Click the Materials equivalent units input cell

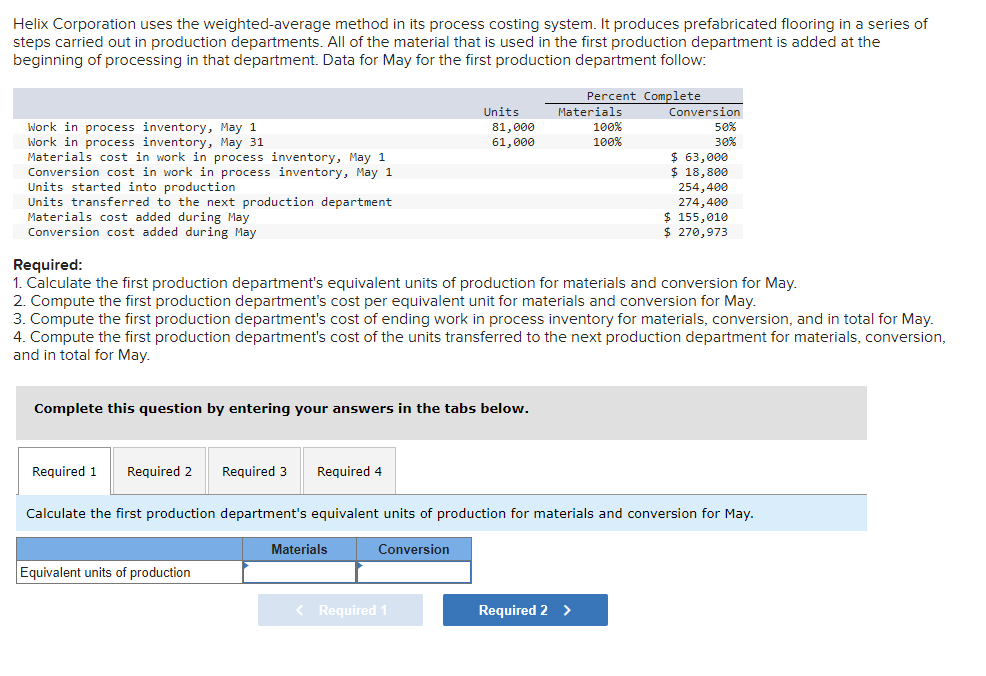[x=300, y=572]
